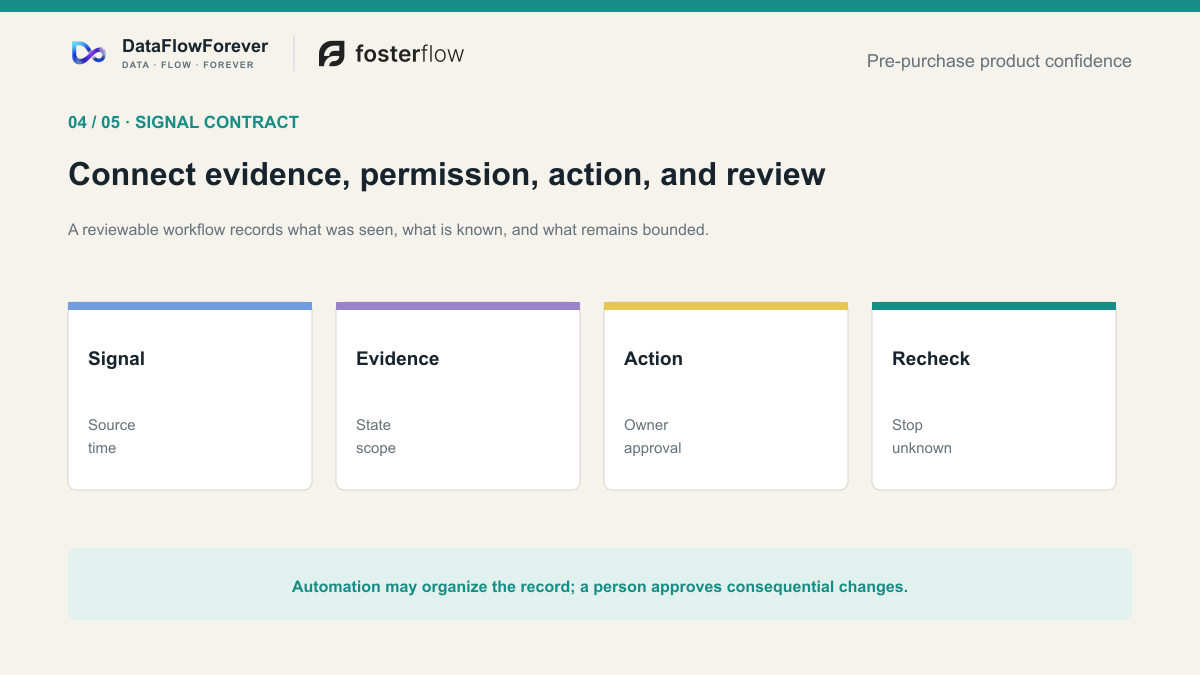
Task: Click 'Owner' in the Action card
Action: 646,425
